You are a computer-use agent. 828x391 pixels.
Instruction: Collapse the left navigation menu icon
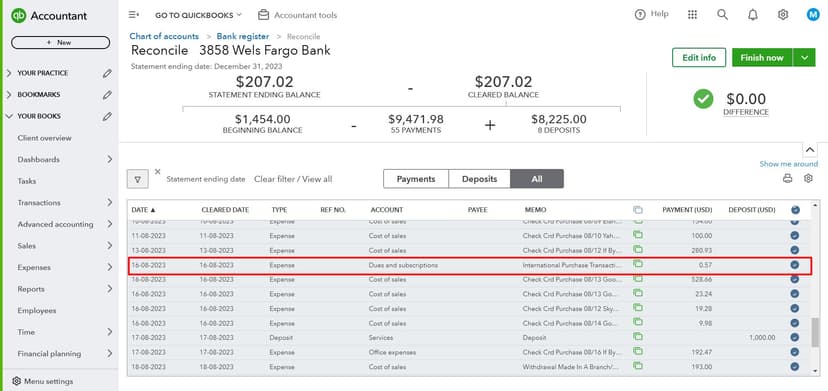coord(134,15)
